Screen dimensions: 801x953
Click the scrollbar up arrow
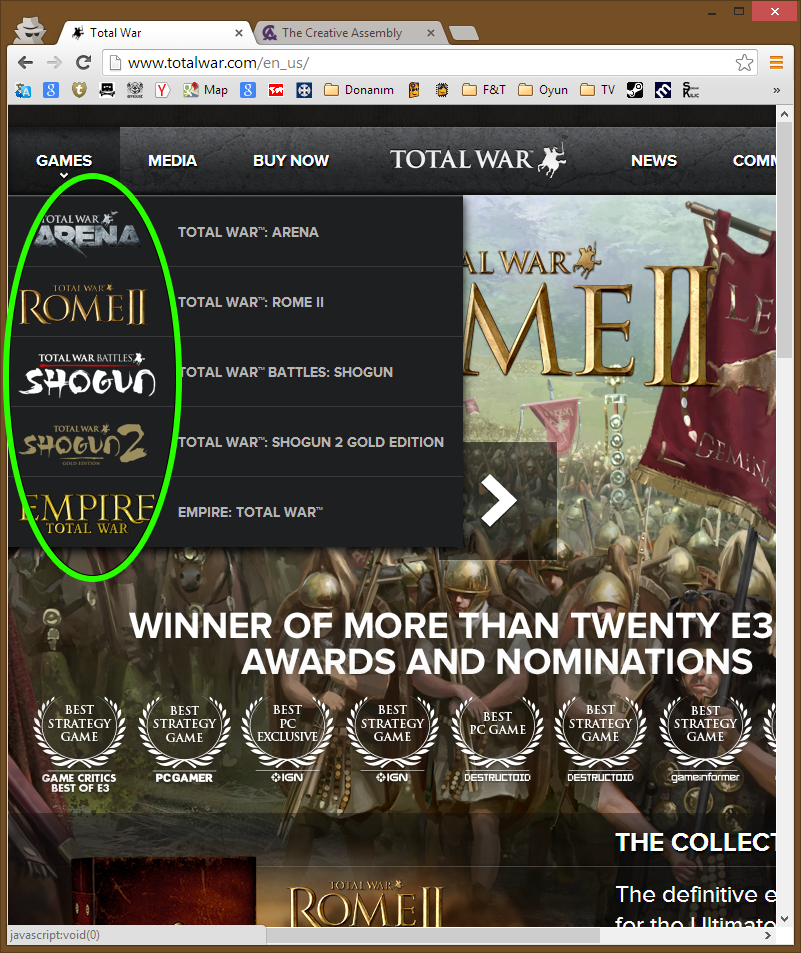pos(784,114)
